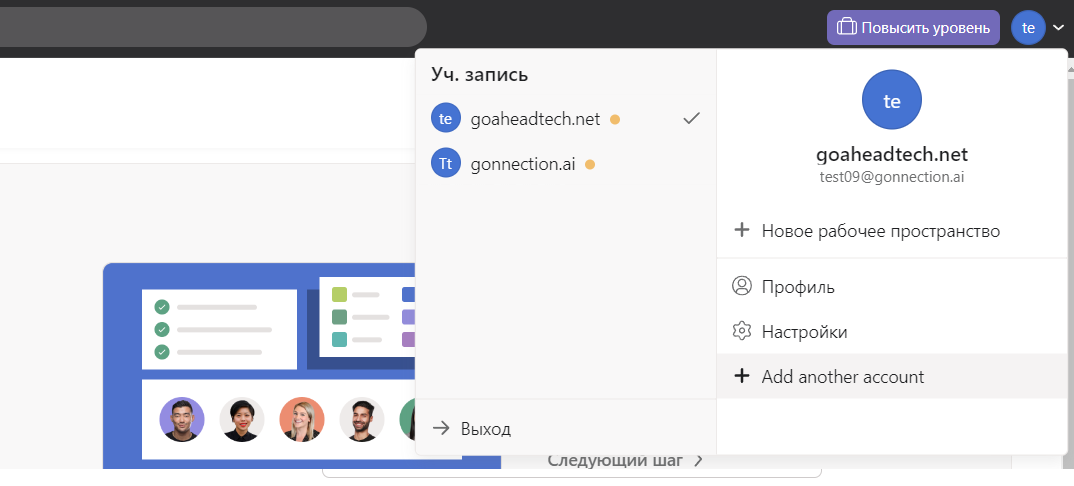The height and width of the screenshot is (486, 1074).
Task: Click the gear icon for Настройки
Action: pyautogui.click(x=742, y=331)
